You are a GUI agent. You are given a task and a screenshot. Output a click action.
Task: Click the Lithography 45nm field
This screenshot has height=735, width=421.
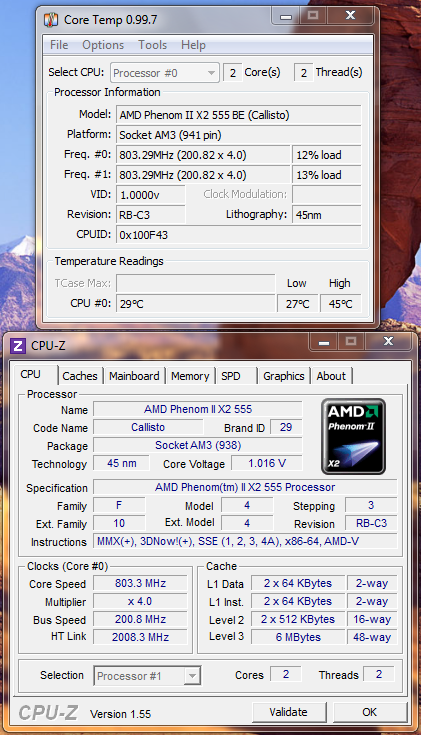327,215
